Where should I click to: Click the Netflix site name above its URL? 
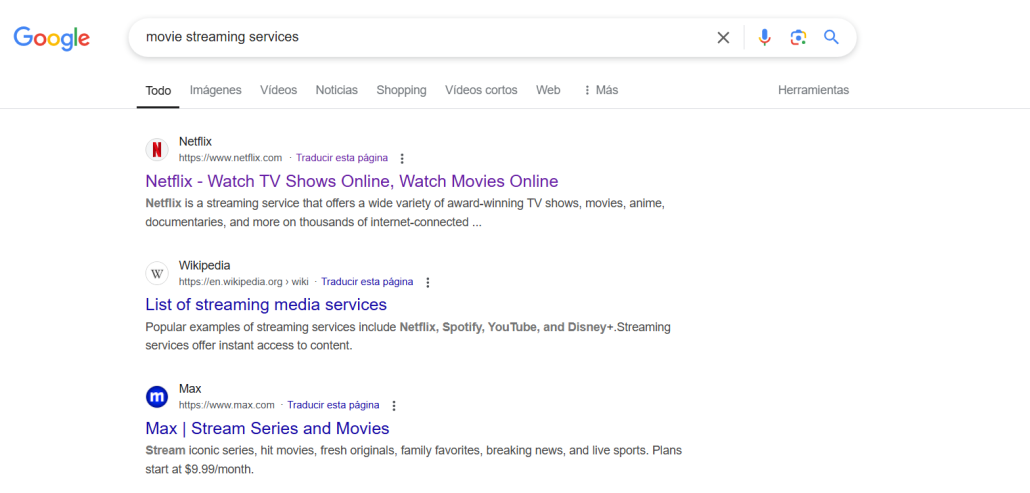coord(195,142)
